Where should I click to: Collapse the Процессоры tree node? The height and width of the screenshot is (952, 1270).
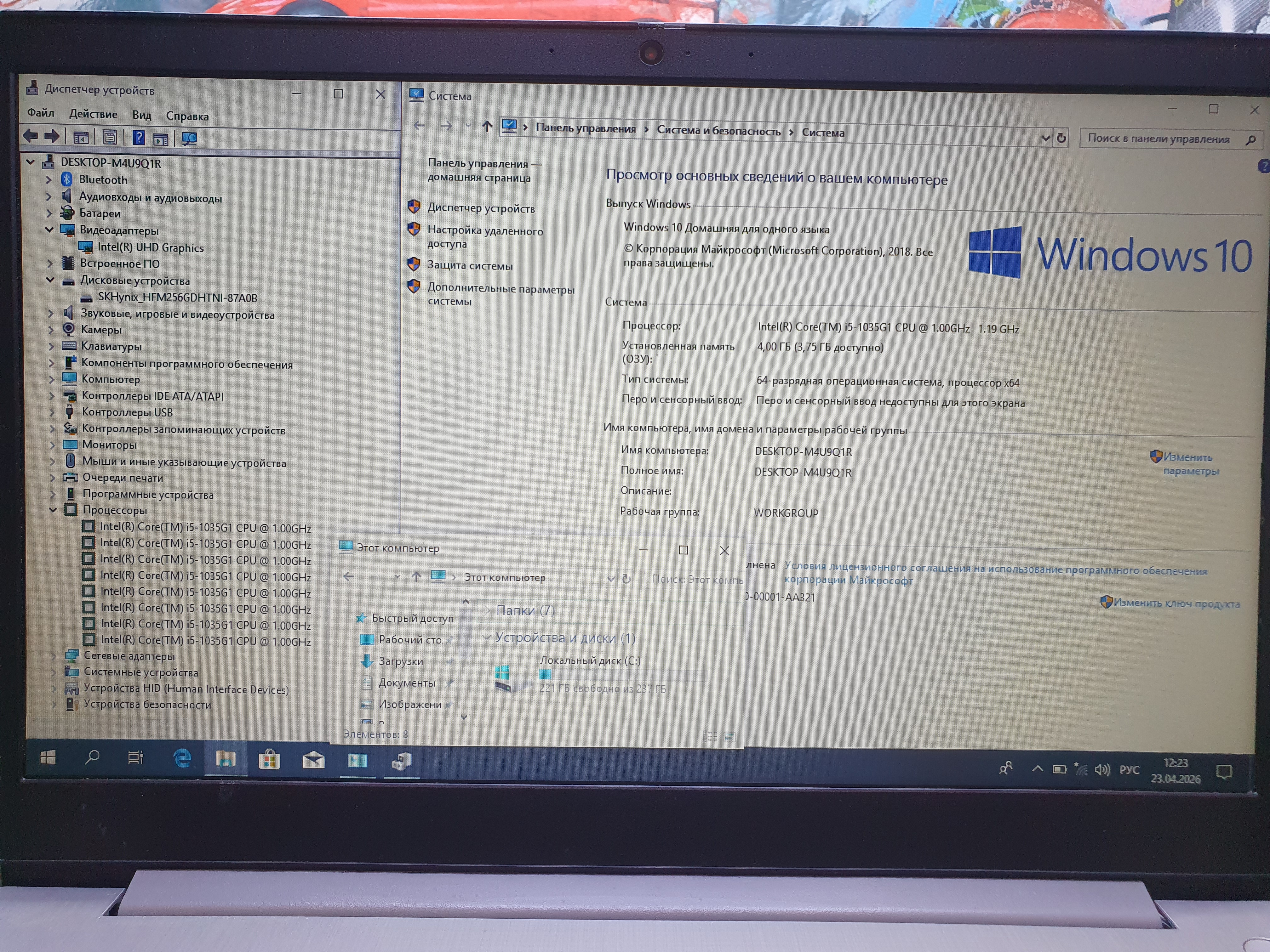[53, 510]
